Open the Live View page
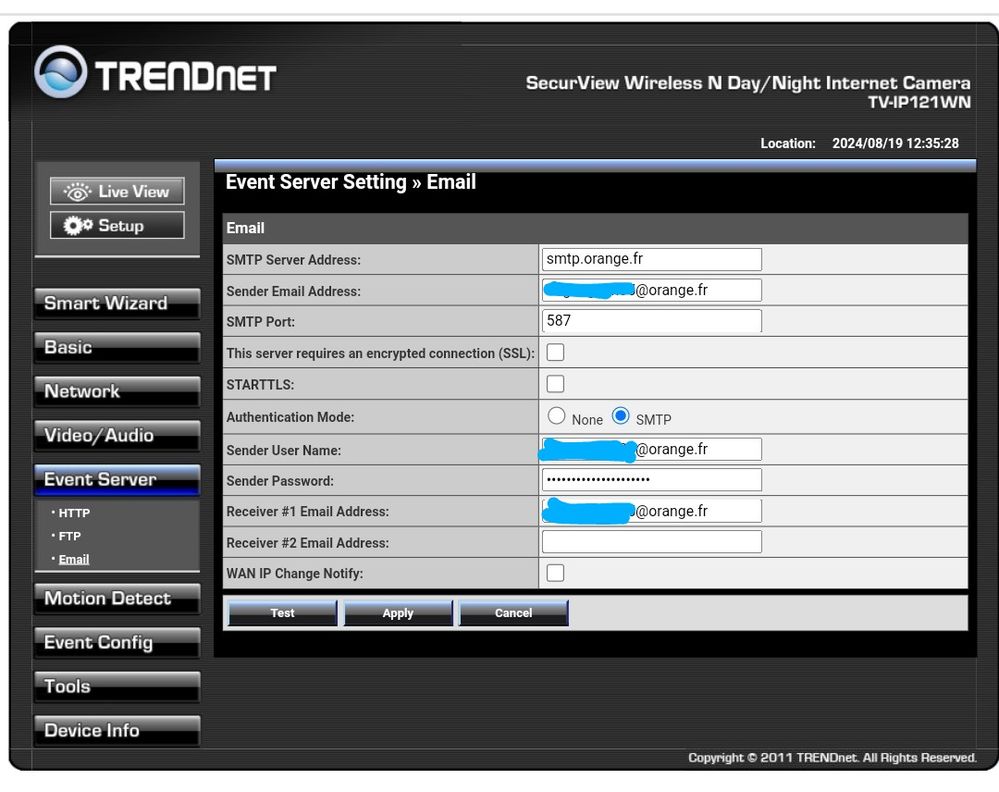 tap(117, 191)
